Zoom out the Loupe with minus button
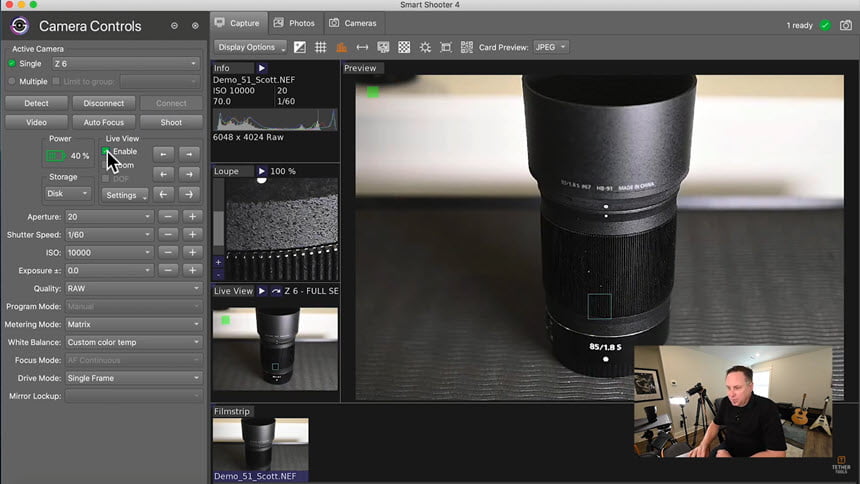 pyautogui.click(x=218, y=274)
